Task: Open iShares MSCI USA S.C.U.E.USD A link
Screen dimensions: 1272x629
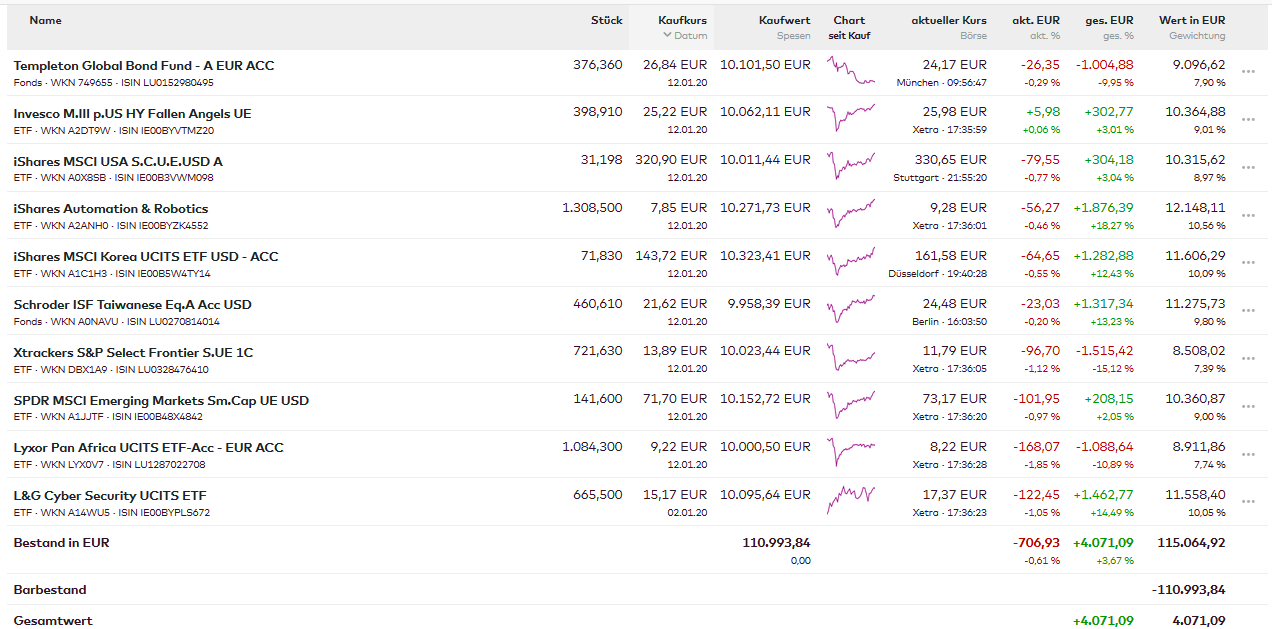Action: (118, 161)
